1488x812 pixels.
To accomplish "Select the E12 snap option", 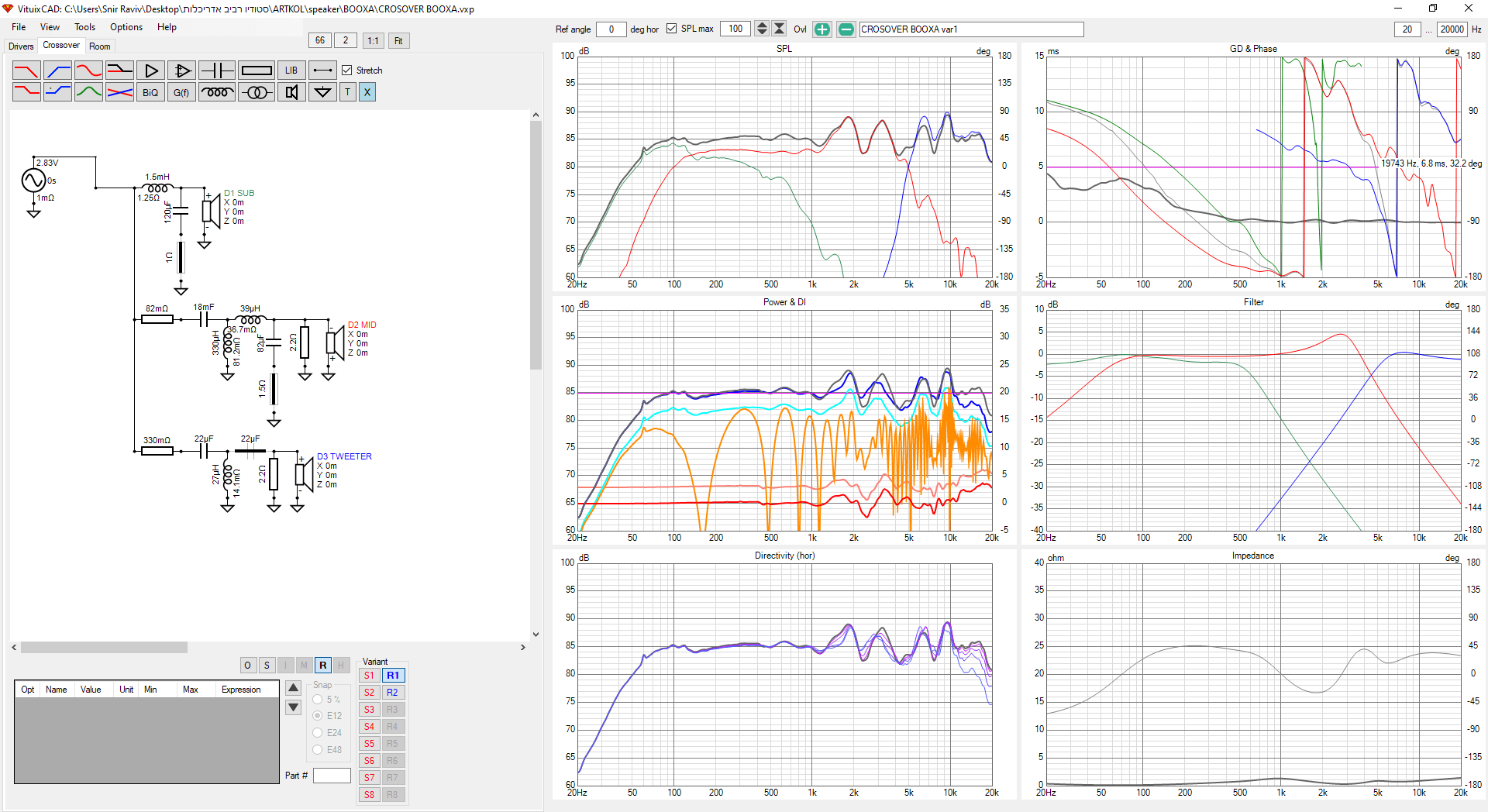I will 317,716.
